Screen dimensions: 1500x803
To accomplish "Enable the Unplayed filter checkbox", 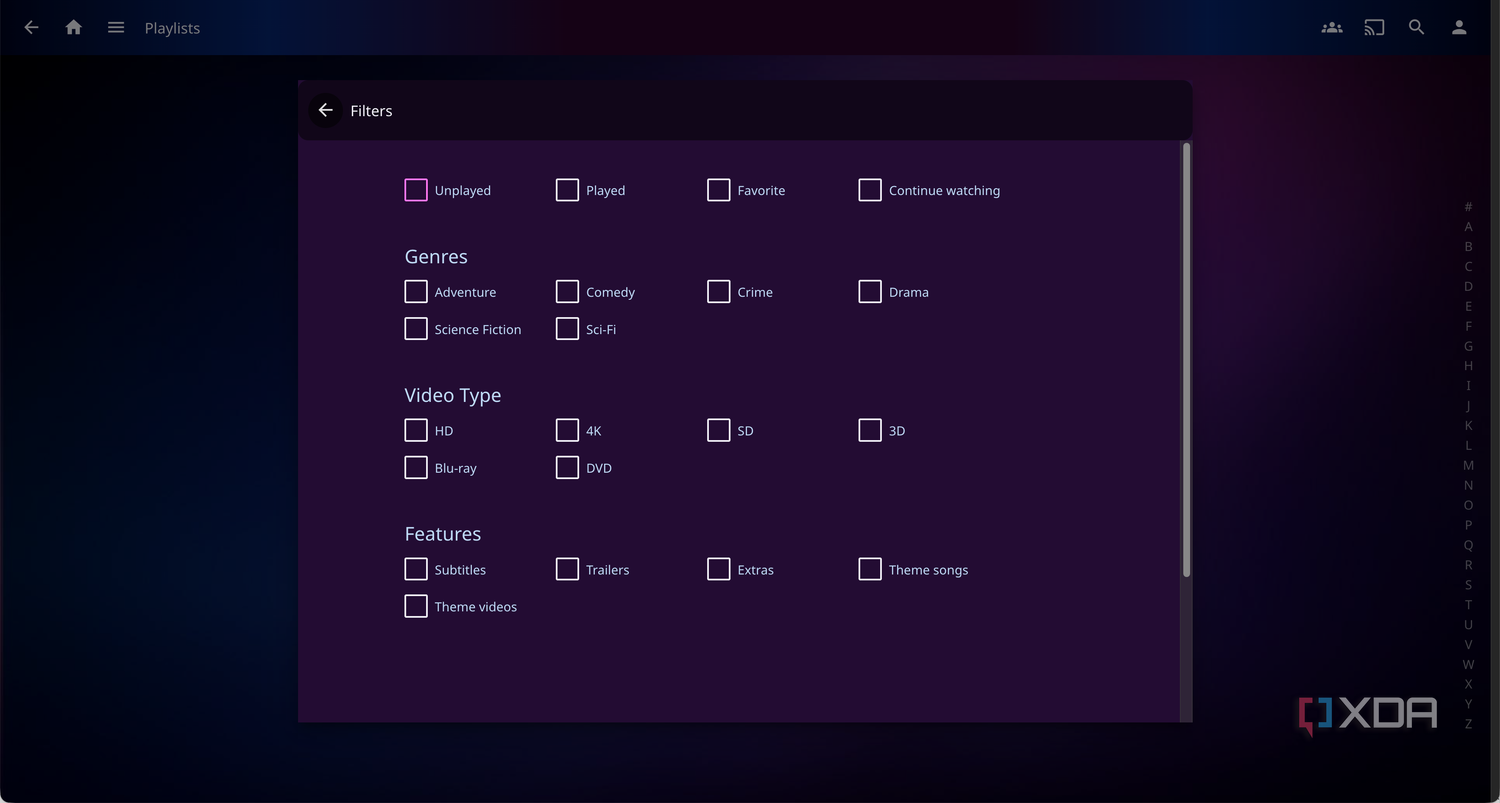I will pyautogui.click(x=416, y=190).
